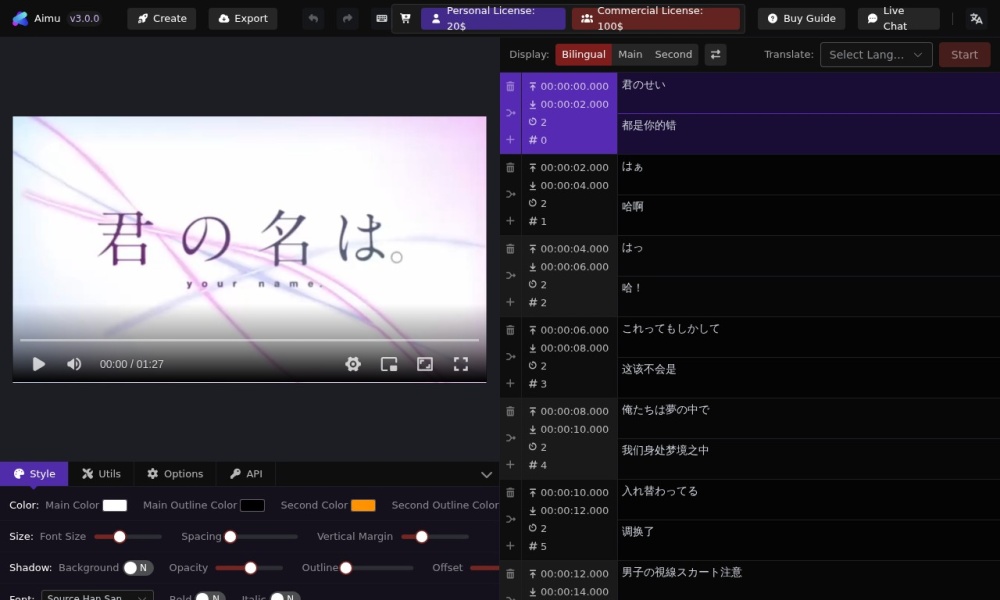Open the Font family dropdown

click(x=97, y=596)
